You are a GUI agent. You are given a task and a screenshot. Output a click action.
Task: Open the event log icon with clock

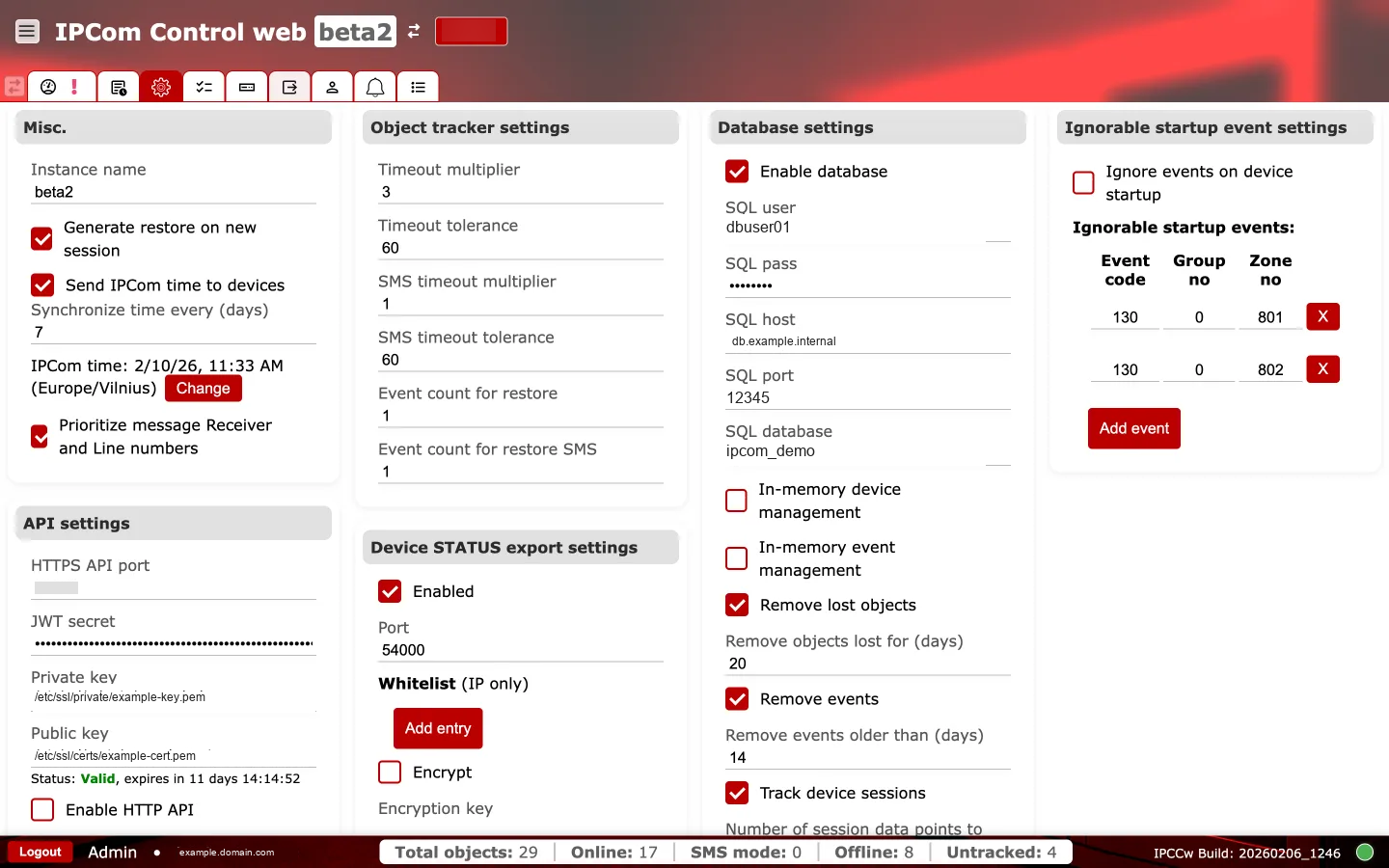point(119,86)
